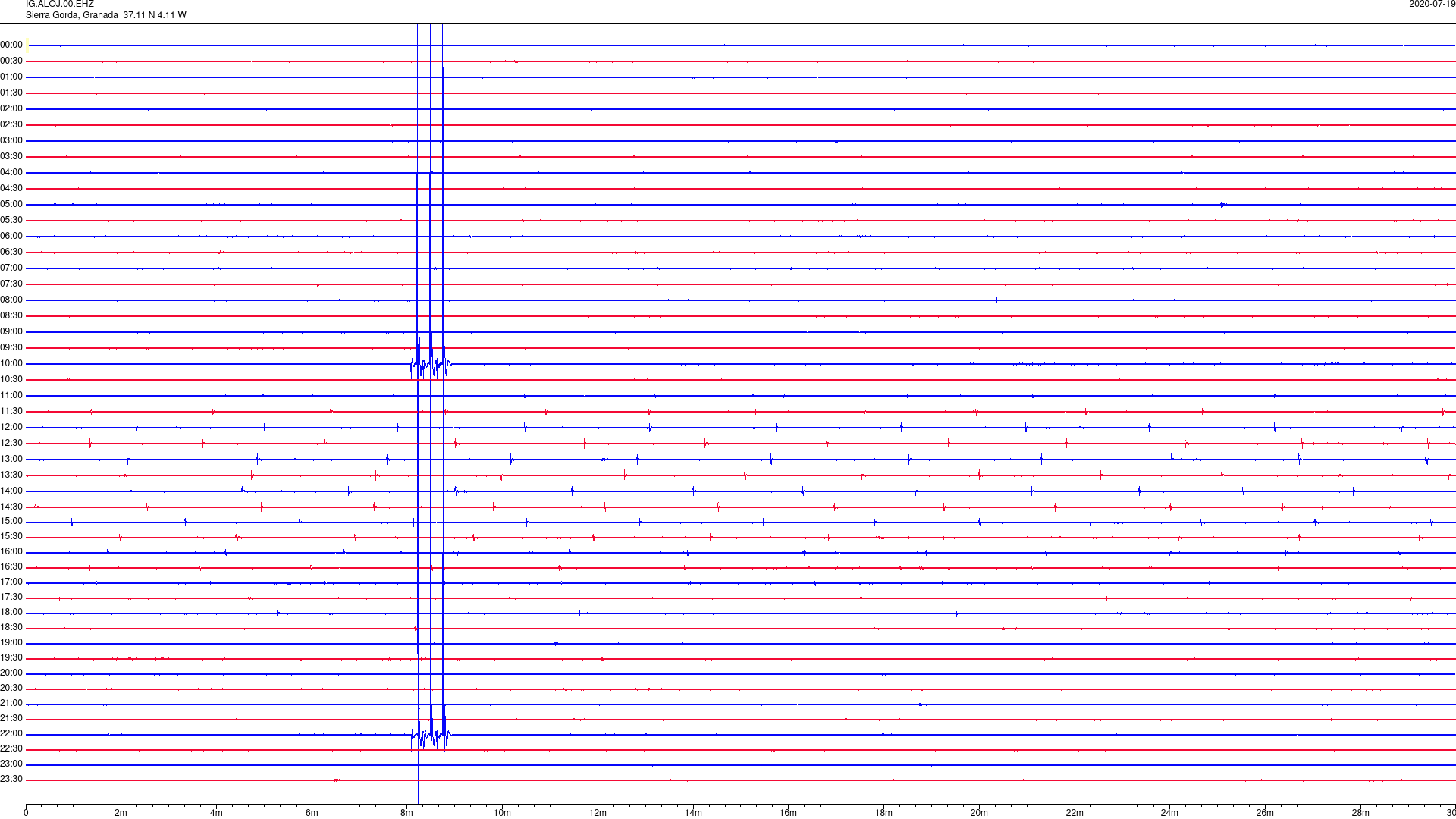Select the 03:30 time row label
Image resolution: width=1456 pixels, height=819 pixels.
coord(11,156)
